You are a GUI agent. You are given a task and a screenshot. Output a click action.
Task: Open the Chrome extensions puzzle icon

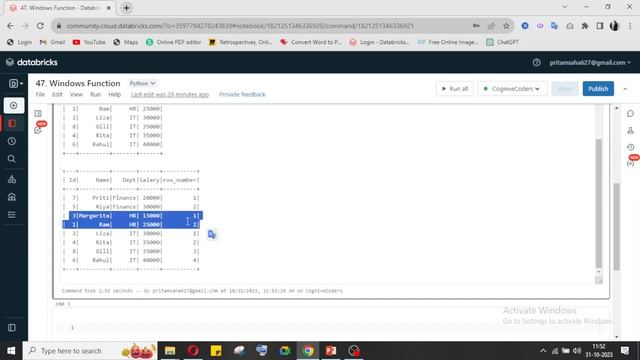(x=584, y=26)
